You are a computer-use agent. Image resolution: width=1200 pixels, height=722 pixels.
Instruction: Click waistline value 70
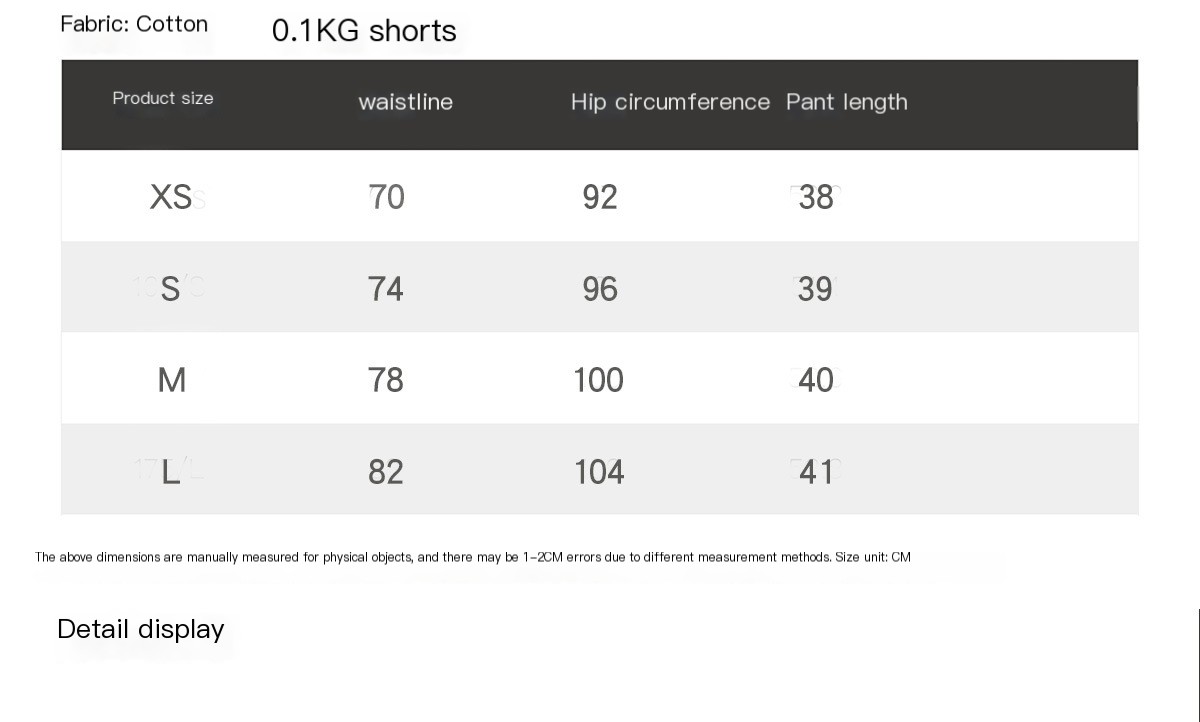coord(386,197)
